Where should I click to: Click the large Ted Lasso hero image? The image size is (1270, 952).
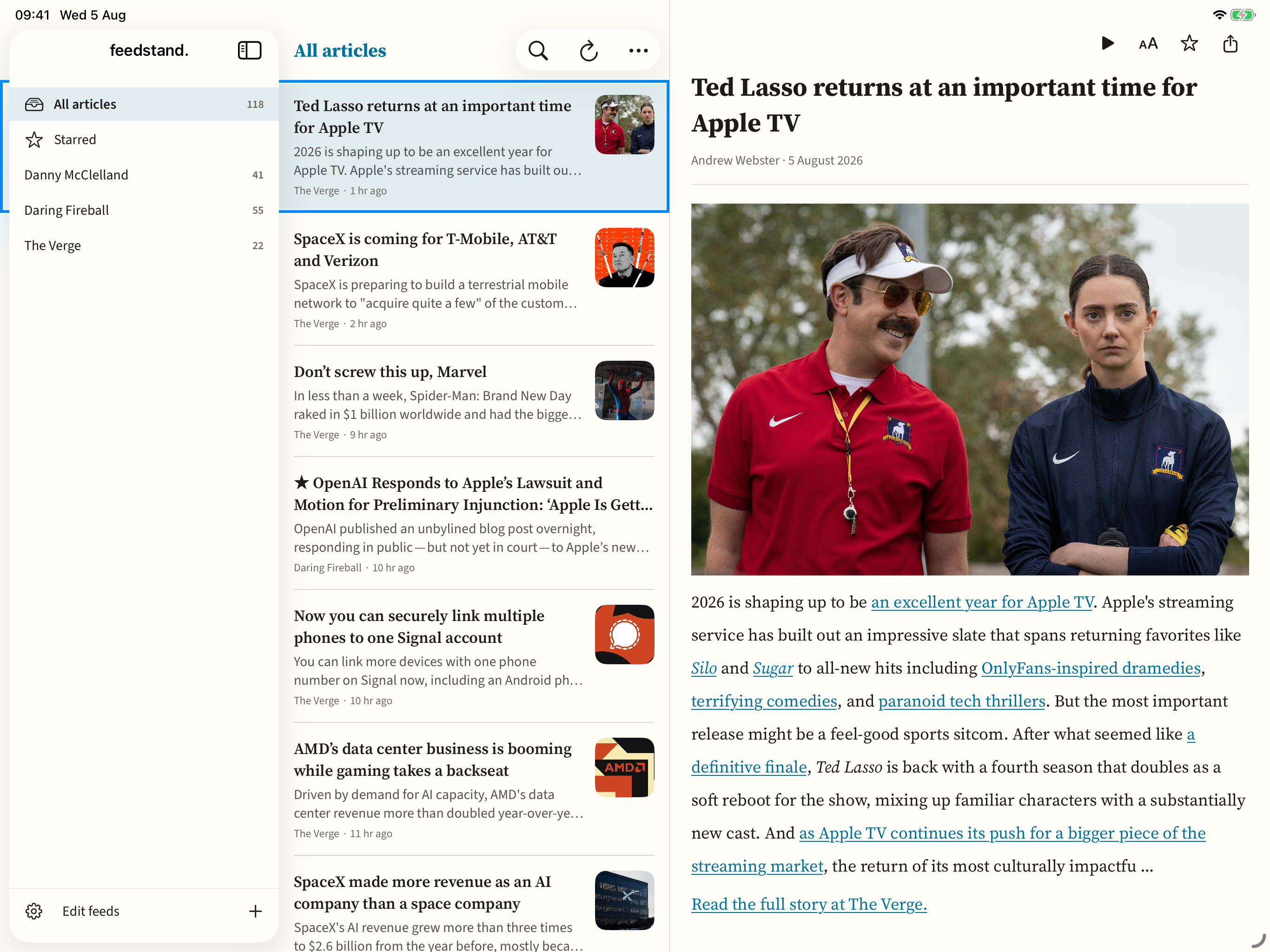click(x=969, y=389)
